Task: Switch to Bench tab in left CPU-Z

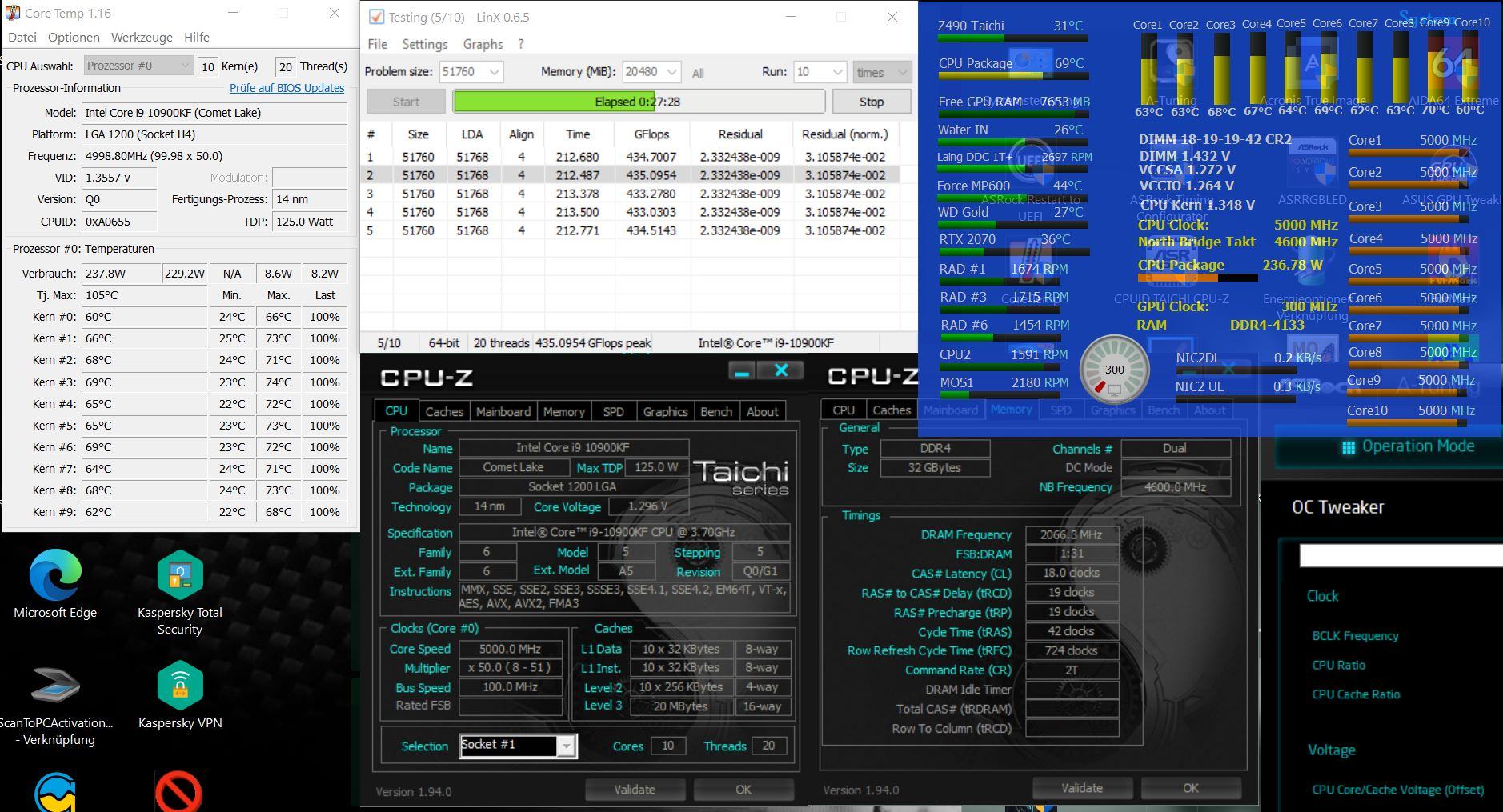Action: point(716,411)
